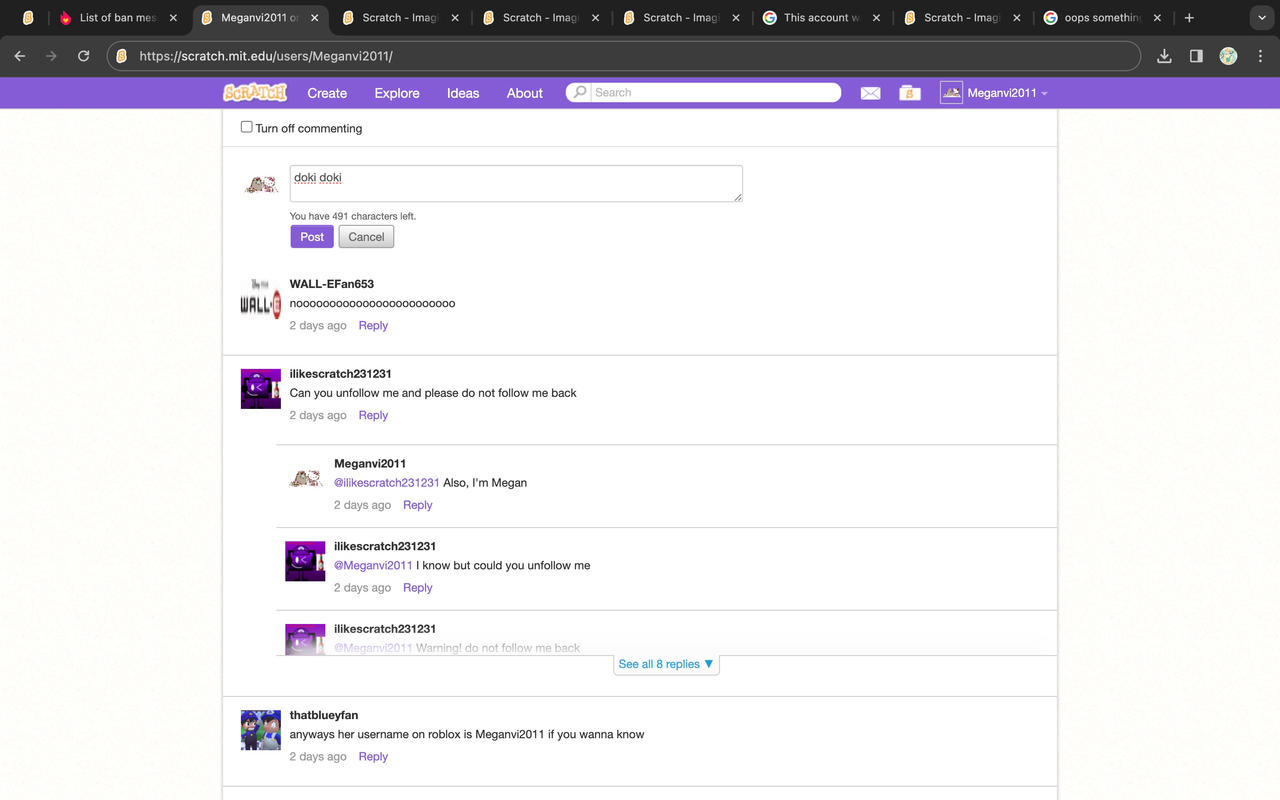Open WALL-EFan653's profile picture

tap(260, 298)
